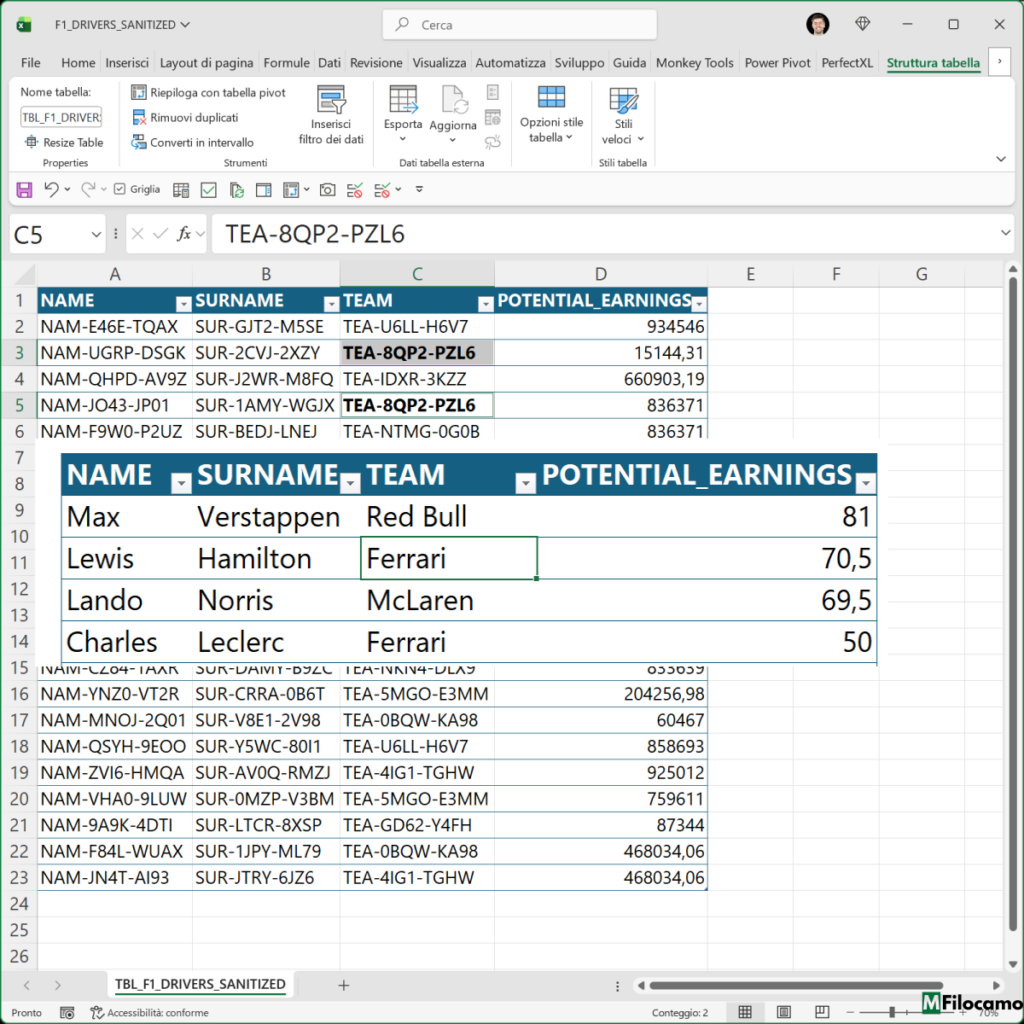Click the insert function fx icon
The height and width of the screenshot is (1024, 1024).
coord(184,234)
